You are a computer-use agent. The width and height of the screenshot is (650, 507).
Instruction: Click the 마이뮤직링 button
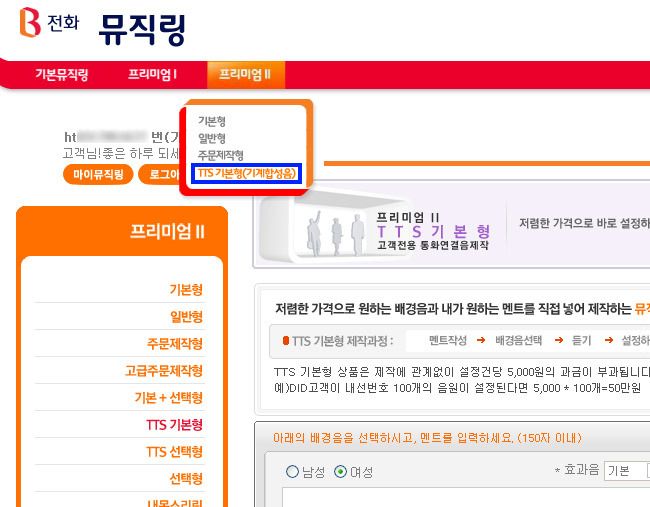coord(98,174)
